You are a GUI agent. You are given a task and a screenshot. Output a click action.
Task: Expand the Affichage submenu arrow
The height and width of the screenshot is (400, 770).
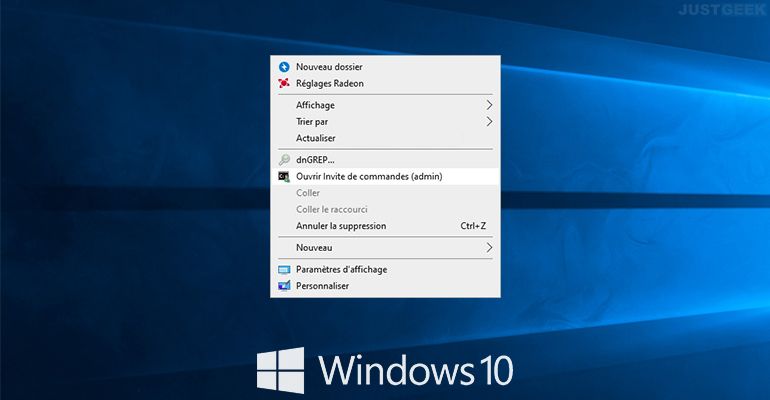coord(489,105)
